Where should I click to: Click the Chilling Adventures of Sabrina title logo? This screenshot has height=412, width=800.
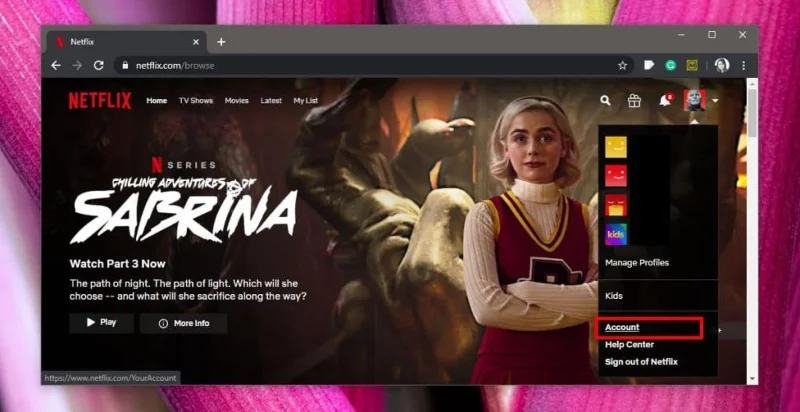tap(184, 210)
